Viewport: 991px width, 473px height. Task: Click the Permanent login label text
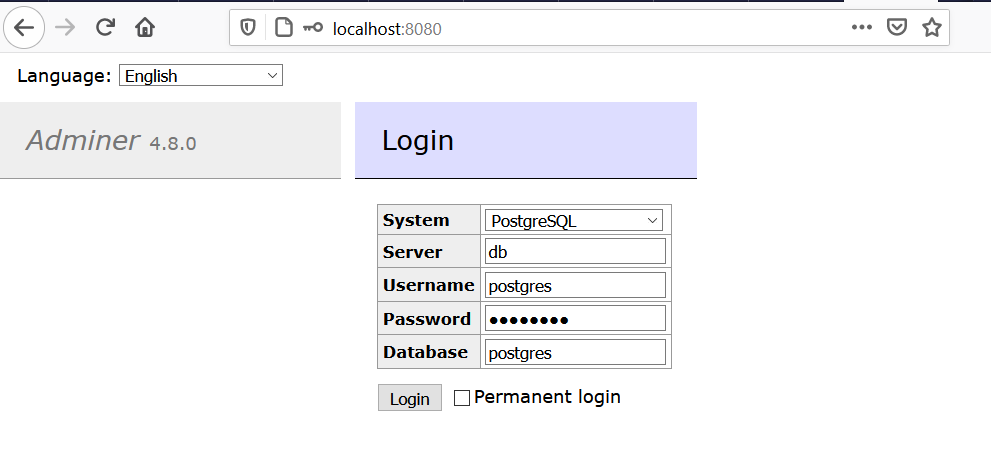547,397
